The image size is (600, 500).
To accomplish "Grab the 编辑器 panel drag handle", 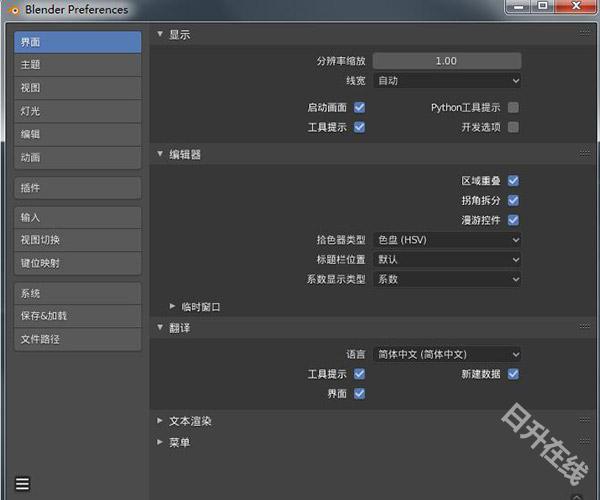I will pos(585,154).
